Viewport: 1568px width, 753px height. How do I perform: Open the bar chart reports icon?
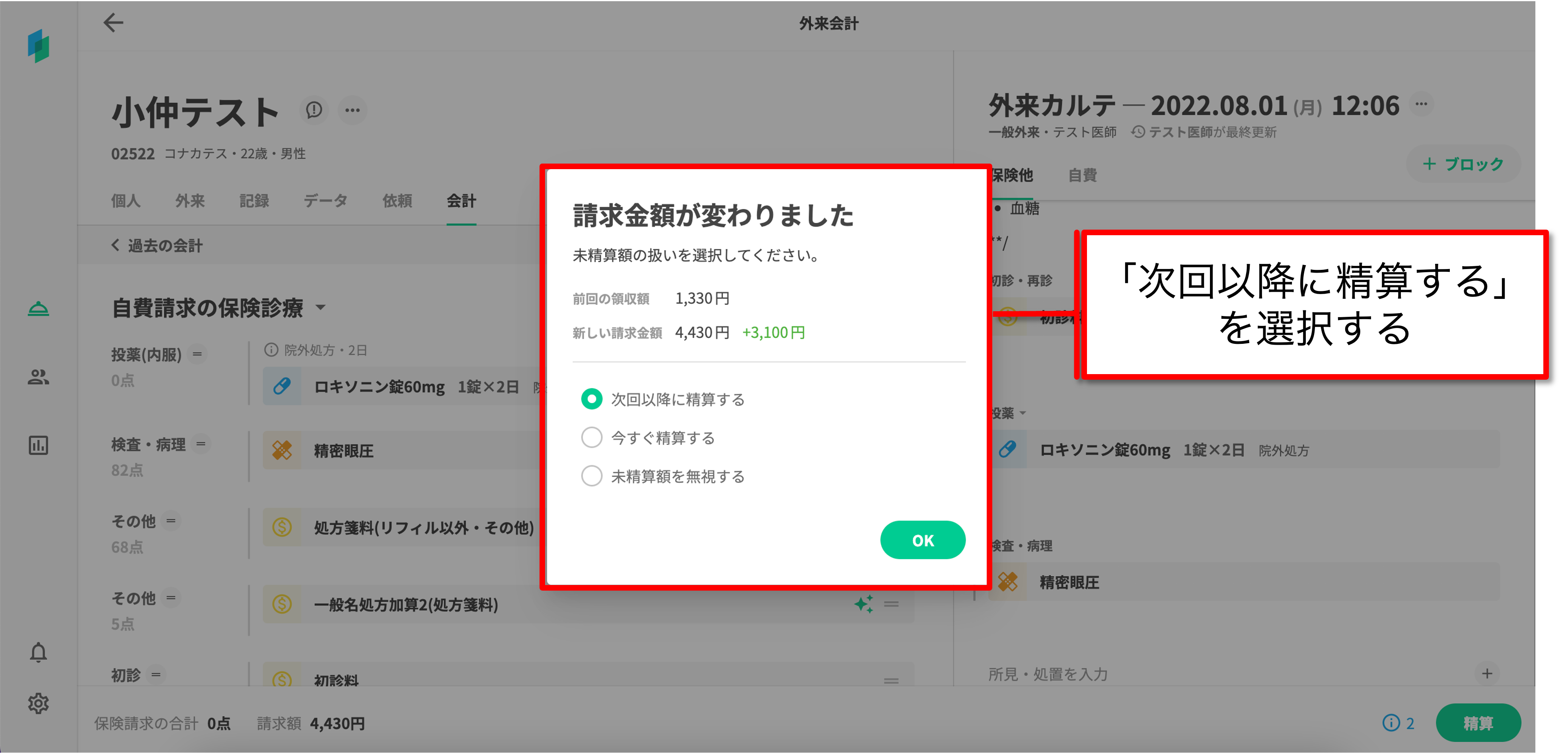pyautogui.click(x=38, y=445)
